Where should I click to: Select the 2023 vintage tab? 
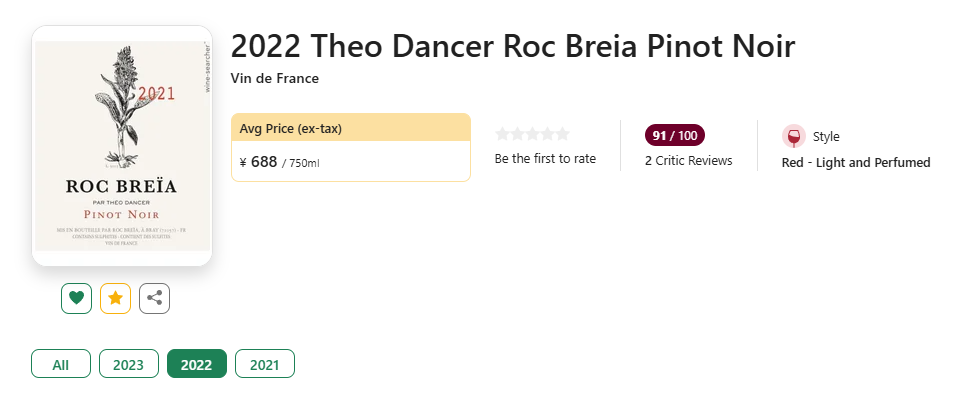pos(129,364)
